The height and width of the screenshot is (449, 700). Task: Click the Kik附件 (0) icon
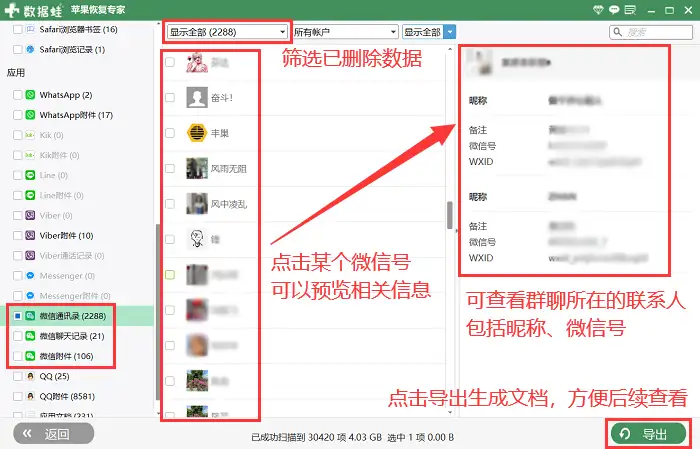click(30, 155)
